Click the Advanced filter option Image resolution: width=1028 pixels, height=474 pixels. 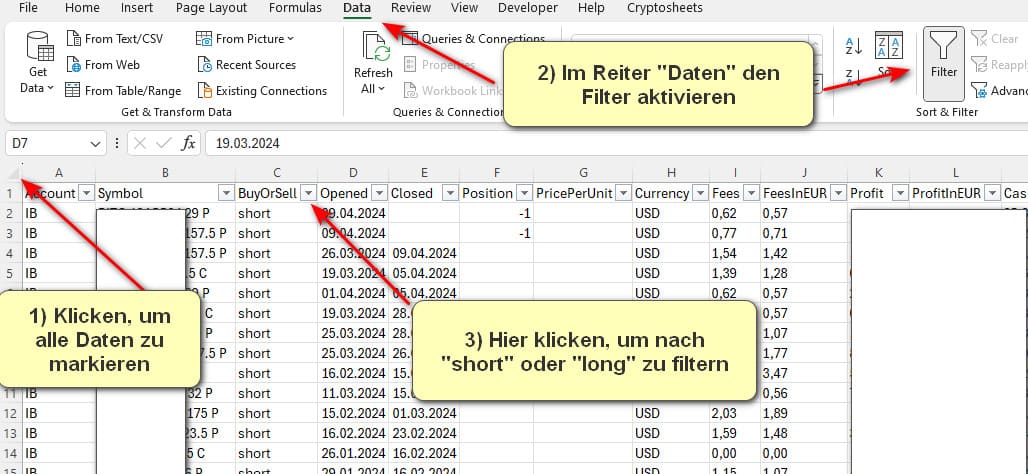point(998,90)
